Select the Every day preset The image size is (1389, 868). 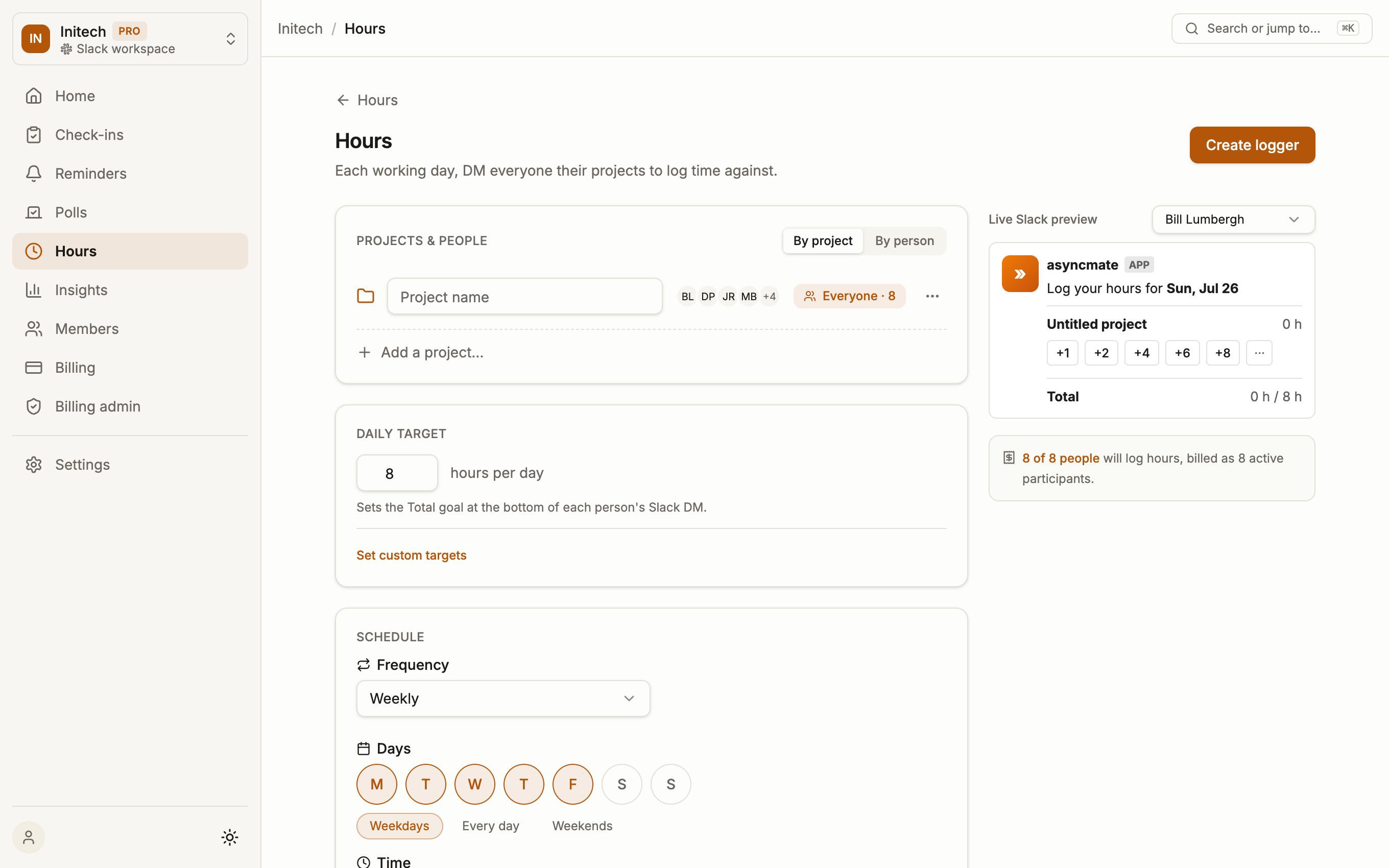click(491, 826)
